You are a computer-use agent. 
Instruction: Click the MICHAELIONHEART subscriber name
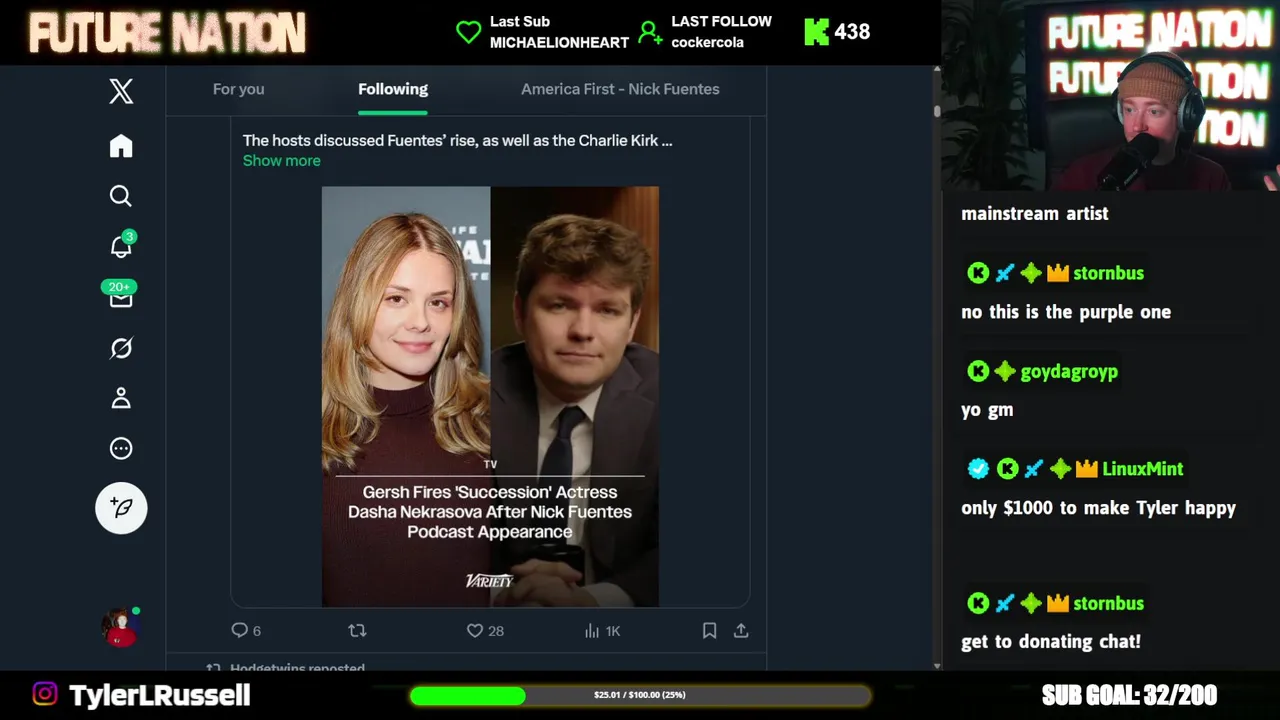coord(559,42)
